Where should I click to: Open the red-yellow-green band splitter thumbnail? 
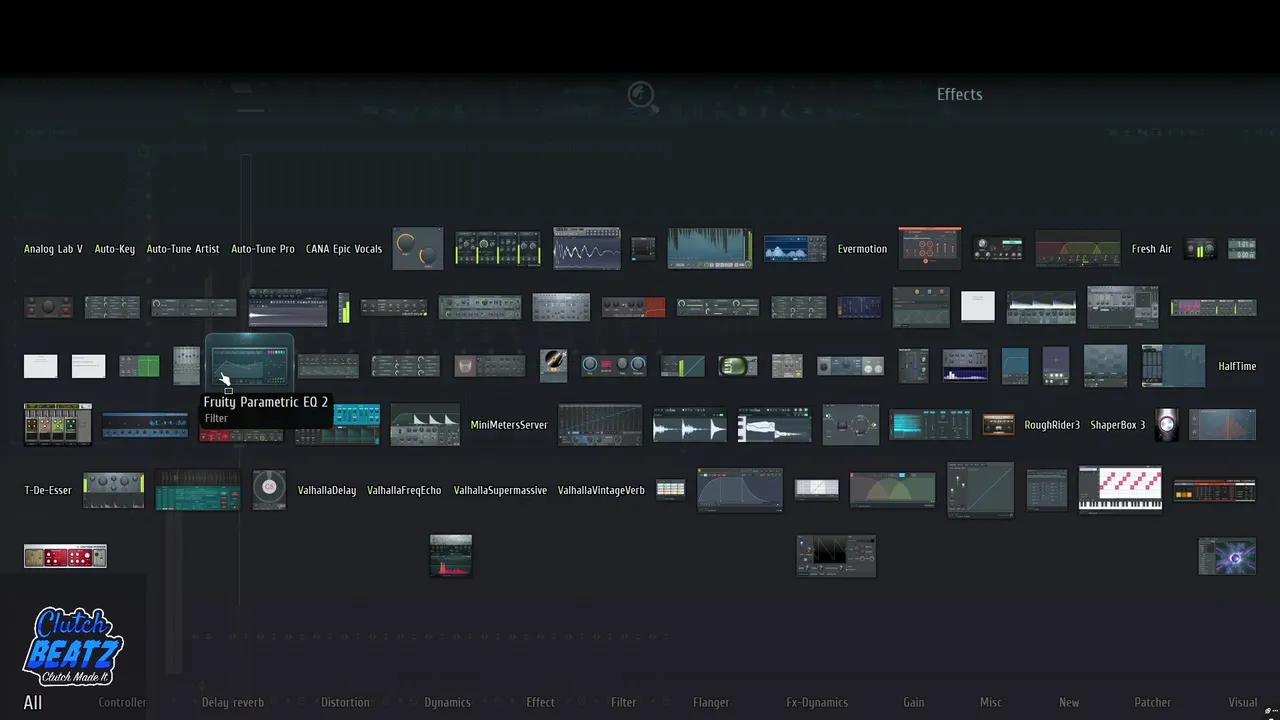coord(1077,249)
